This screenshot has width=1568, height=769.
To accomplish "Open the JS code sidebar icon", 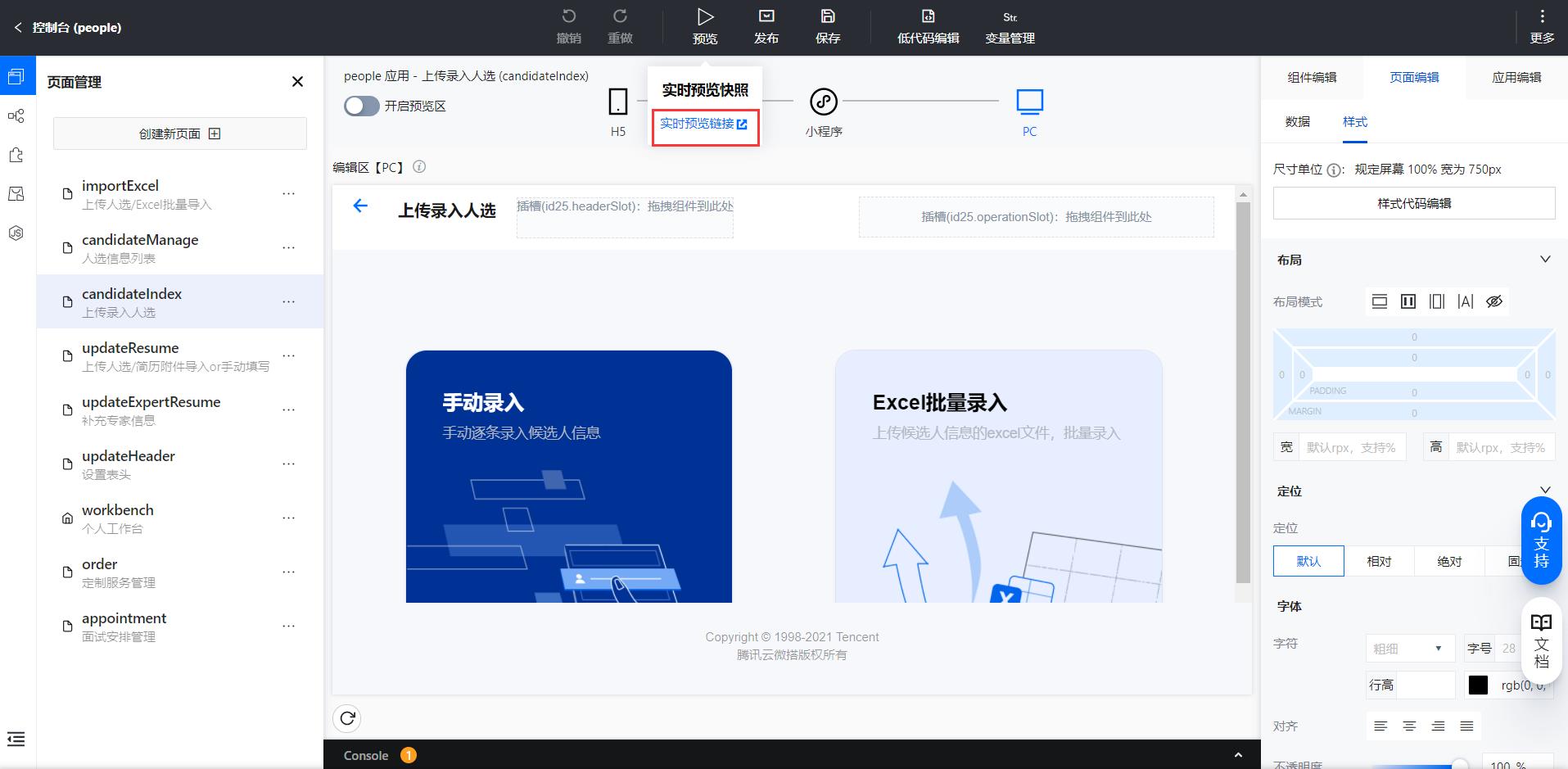I will [16, 233].
